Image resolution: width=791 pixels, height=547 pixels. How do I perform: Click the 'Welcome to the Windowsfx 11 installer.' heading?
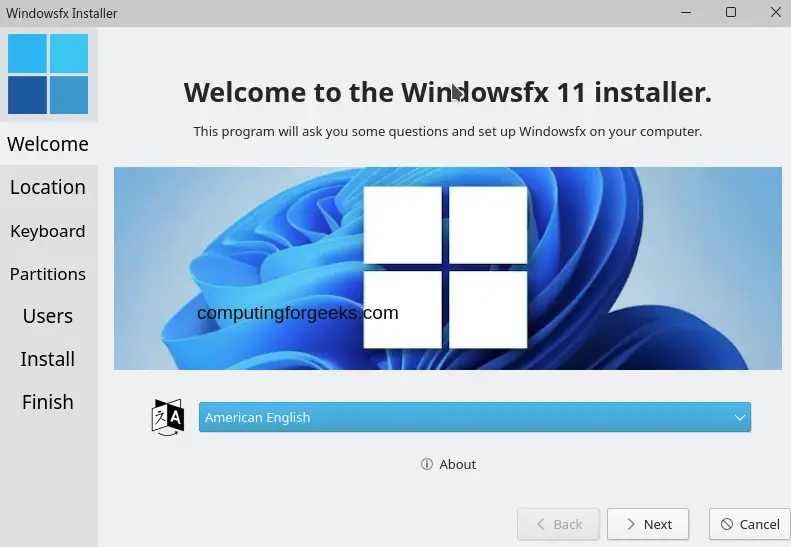(x=447, y=92)
